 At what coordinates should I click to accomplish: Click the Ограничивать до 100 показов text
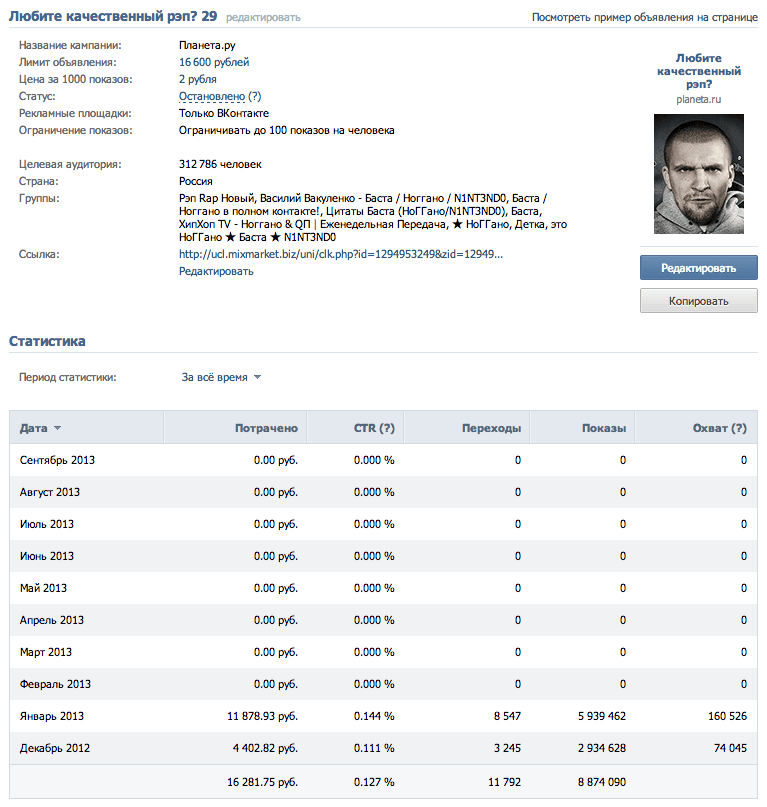pyautogui.click(x=287, y=130)
